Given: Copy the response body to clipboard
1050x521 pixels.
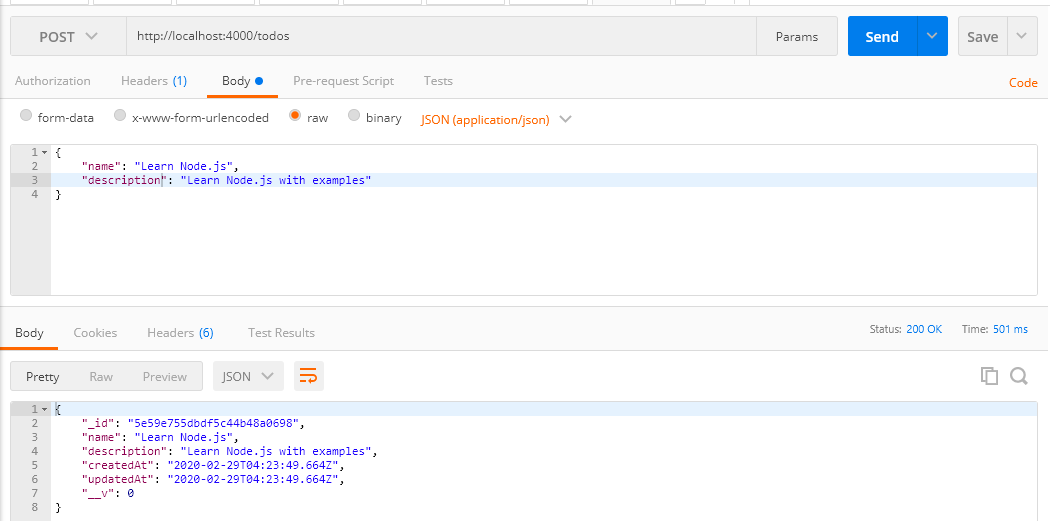Looking at the screenshot, I should (x=989, y=376).
